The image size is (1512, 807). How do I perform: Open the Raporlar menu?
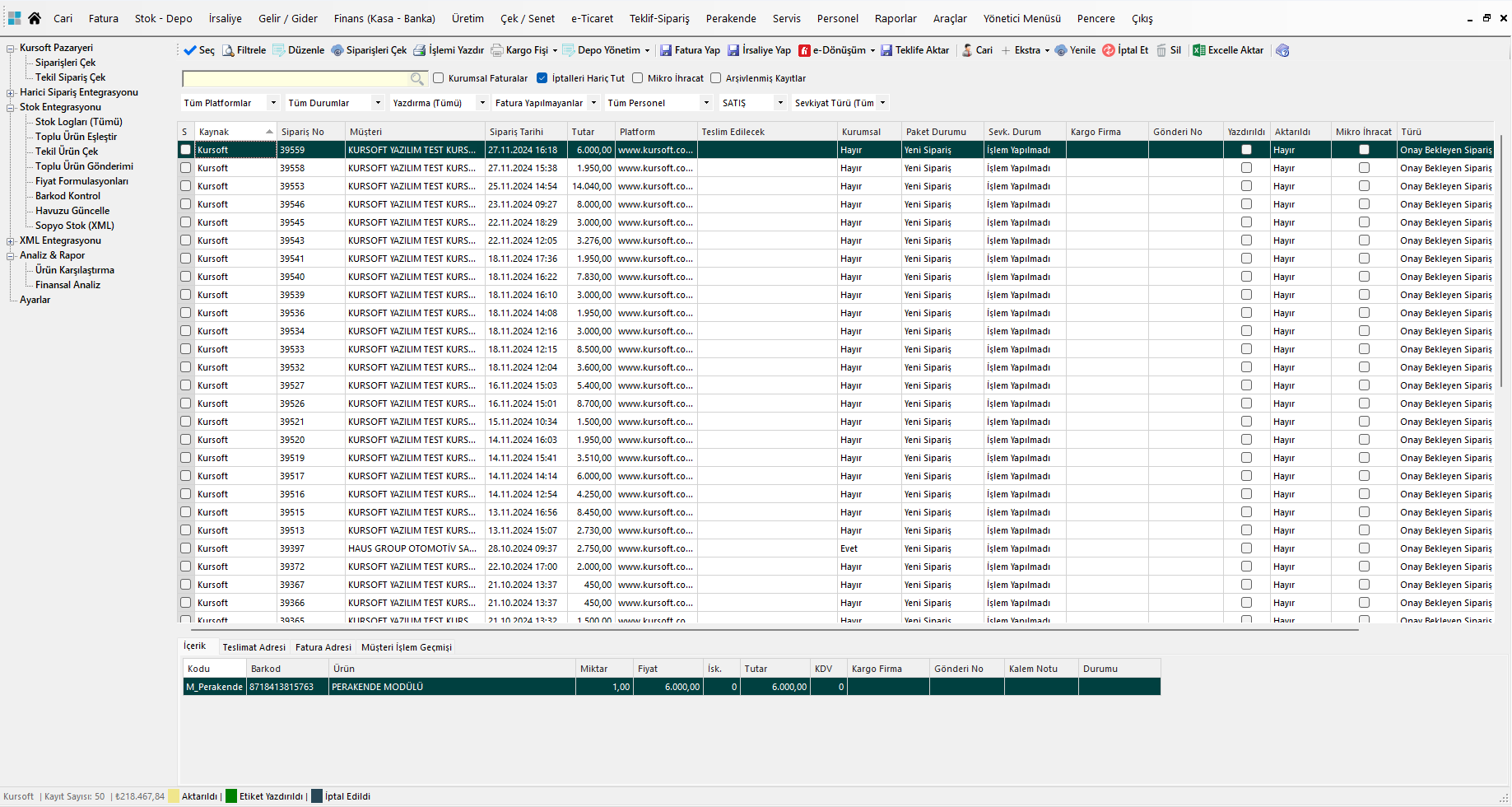[x=896, y=18]
